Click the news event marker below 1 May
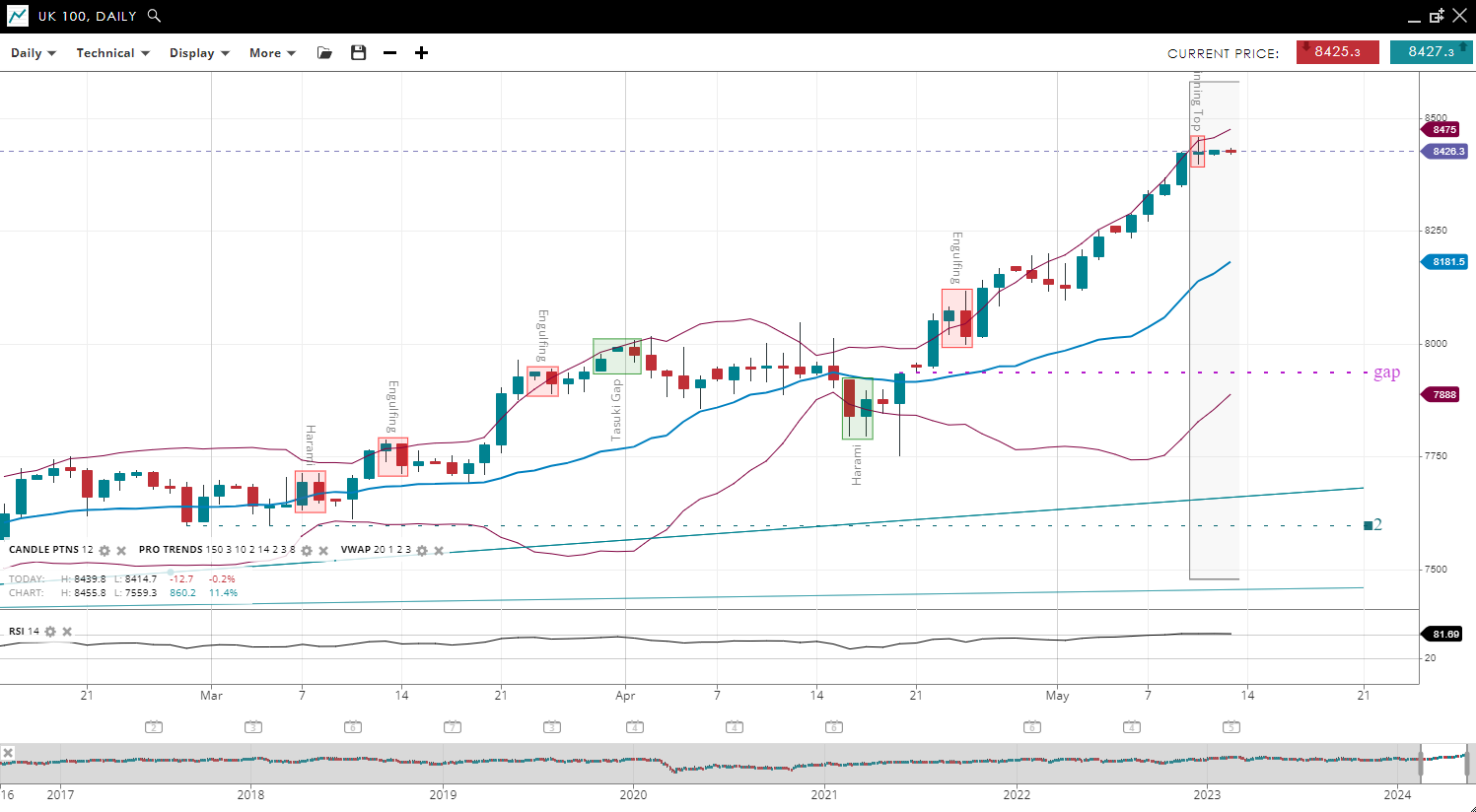This screenshot has height=812, width=1476. 1031,727
